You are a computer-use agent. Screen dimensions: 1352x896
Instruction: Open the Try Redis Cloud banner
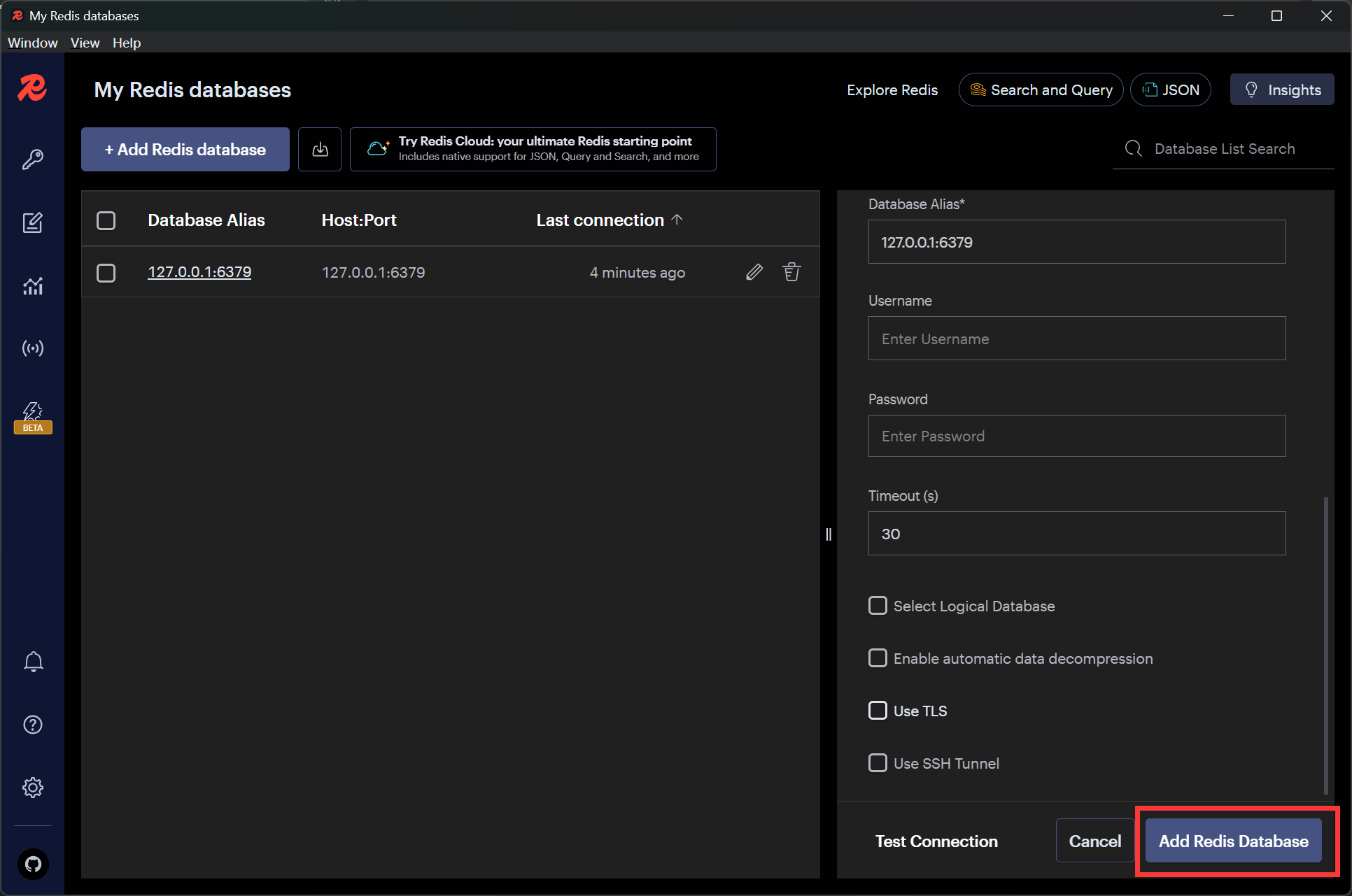pos(533,149)
